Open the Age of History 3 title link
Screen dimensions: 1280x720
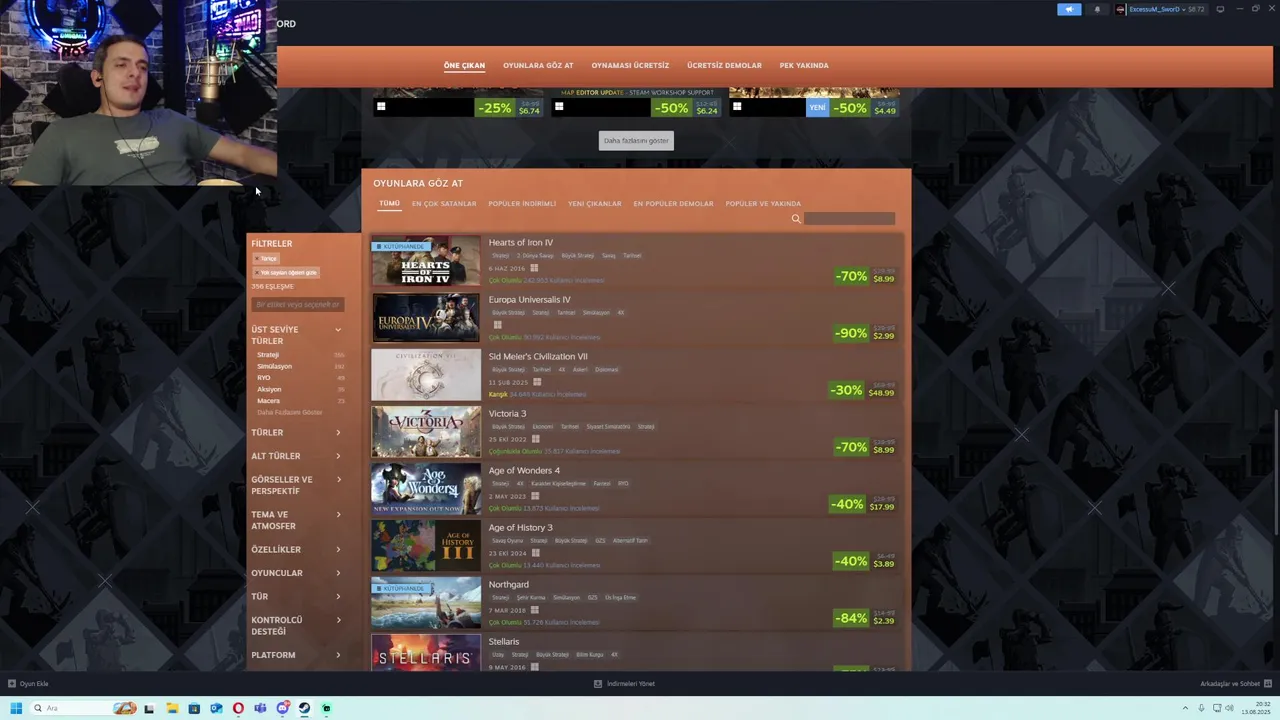click(520, 527)
